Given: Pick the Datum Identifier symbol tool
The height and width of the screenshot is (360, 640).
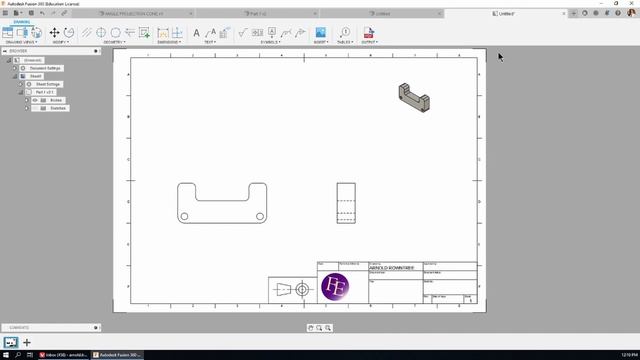Looking at the screenshot, I should tap(272, 33).
